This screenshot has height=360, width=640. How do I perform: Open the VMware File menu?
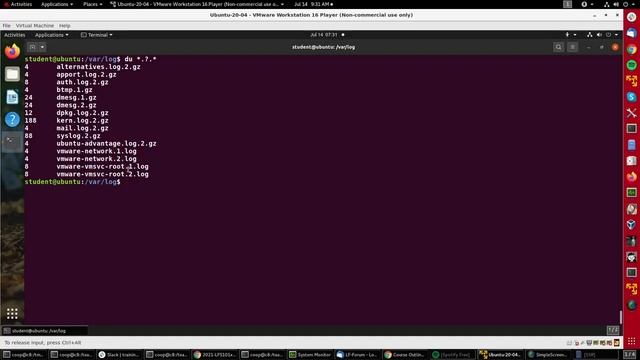pos(7,25)
